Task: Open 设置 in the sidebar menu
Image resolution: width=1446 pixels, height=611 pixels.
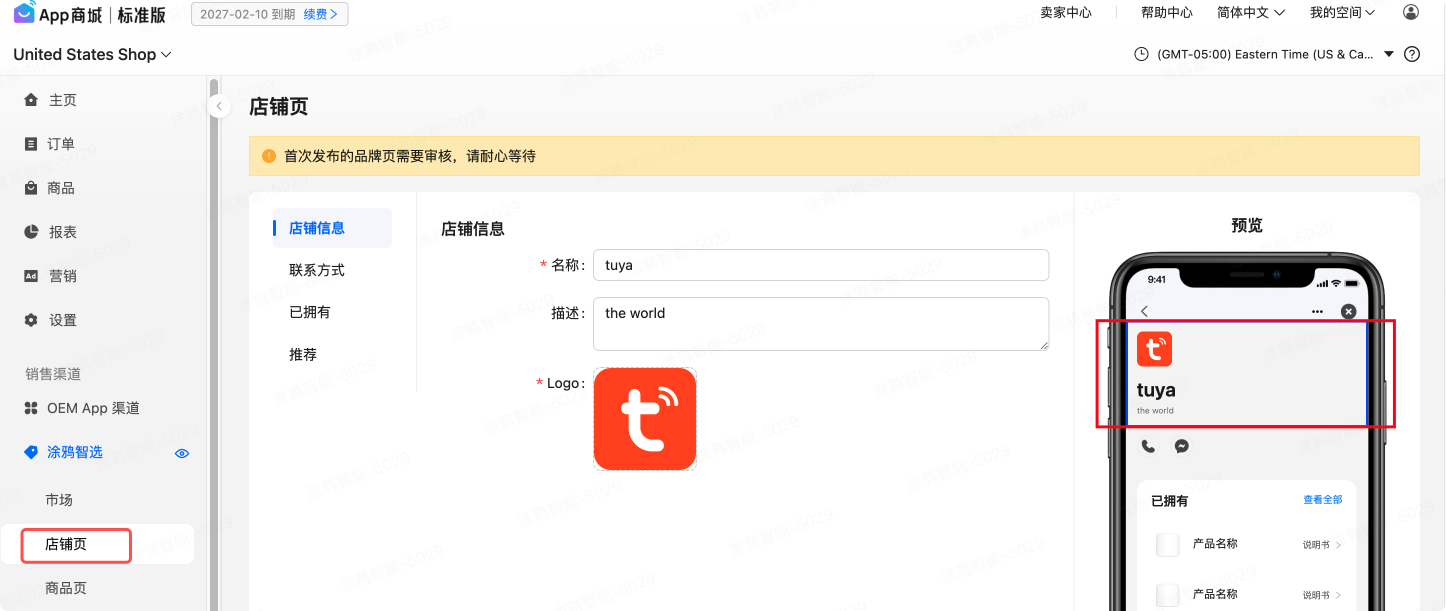Action: point(63,320)
